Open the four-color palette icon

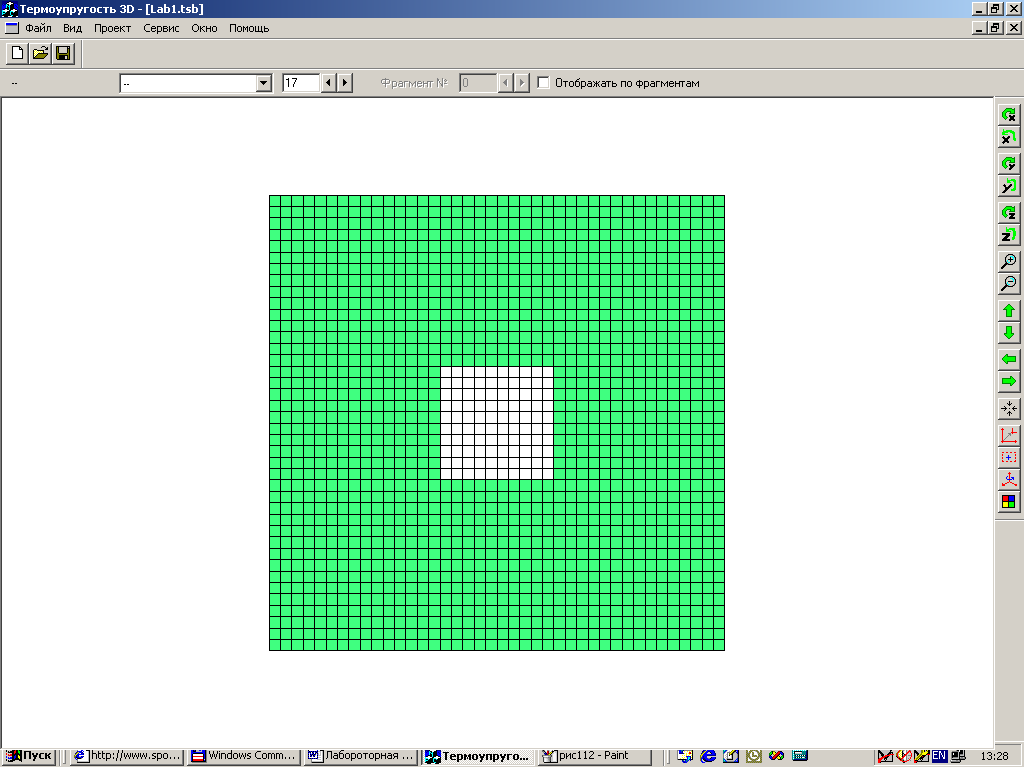[1009, 502]
